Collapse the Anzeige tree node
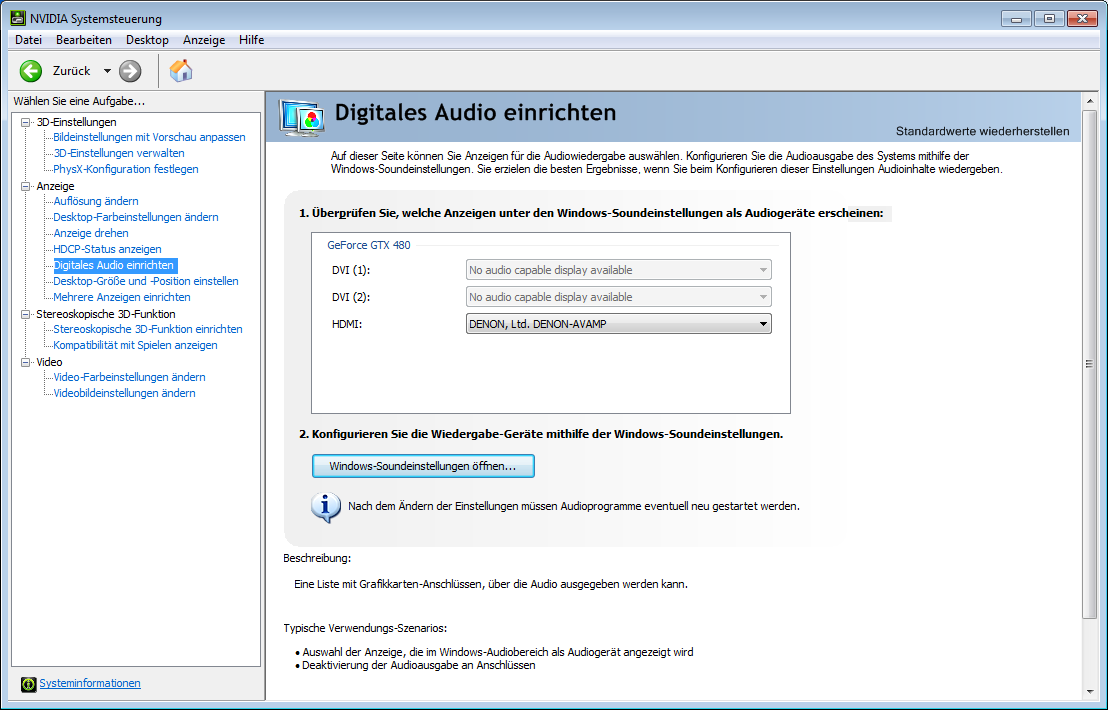 click(x=25, y=187)
